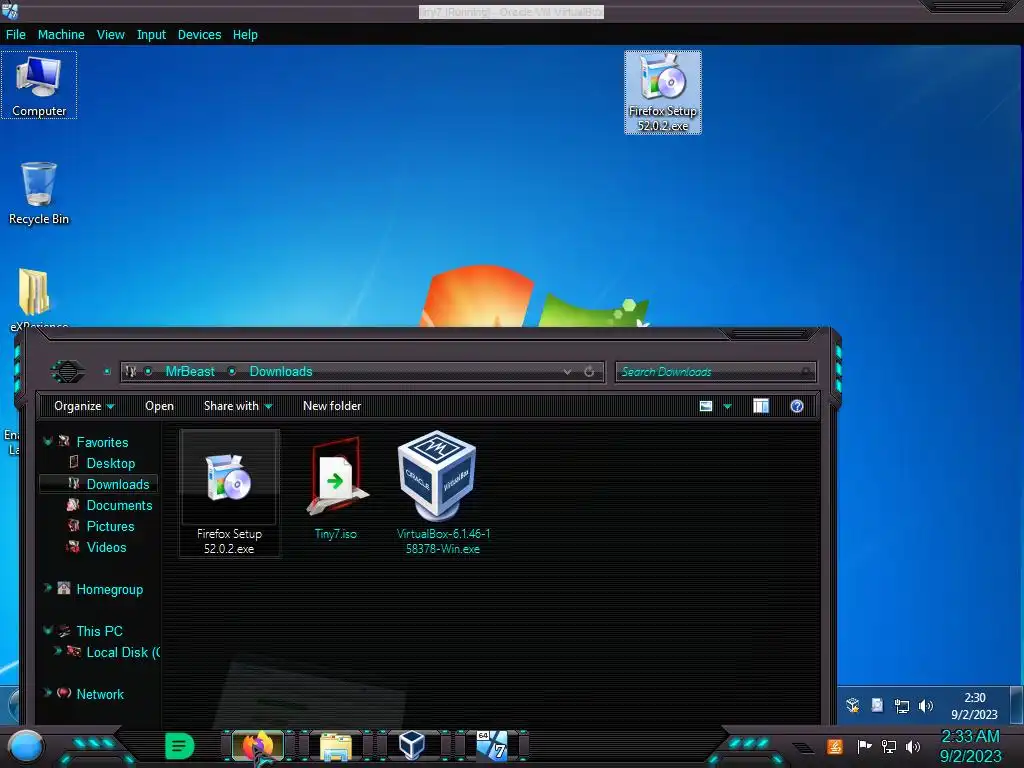Open the Machine menu
The width and height of the screenshot is (1024, 768).
pyautogui.click(x=61, y=35)
